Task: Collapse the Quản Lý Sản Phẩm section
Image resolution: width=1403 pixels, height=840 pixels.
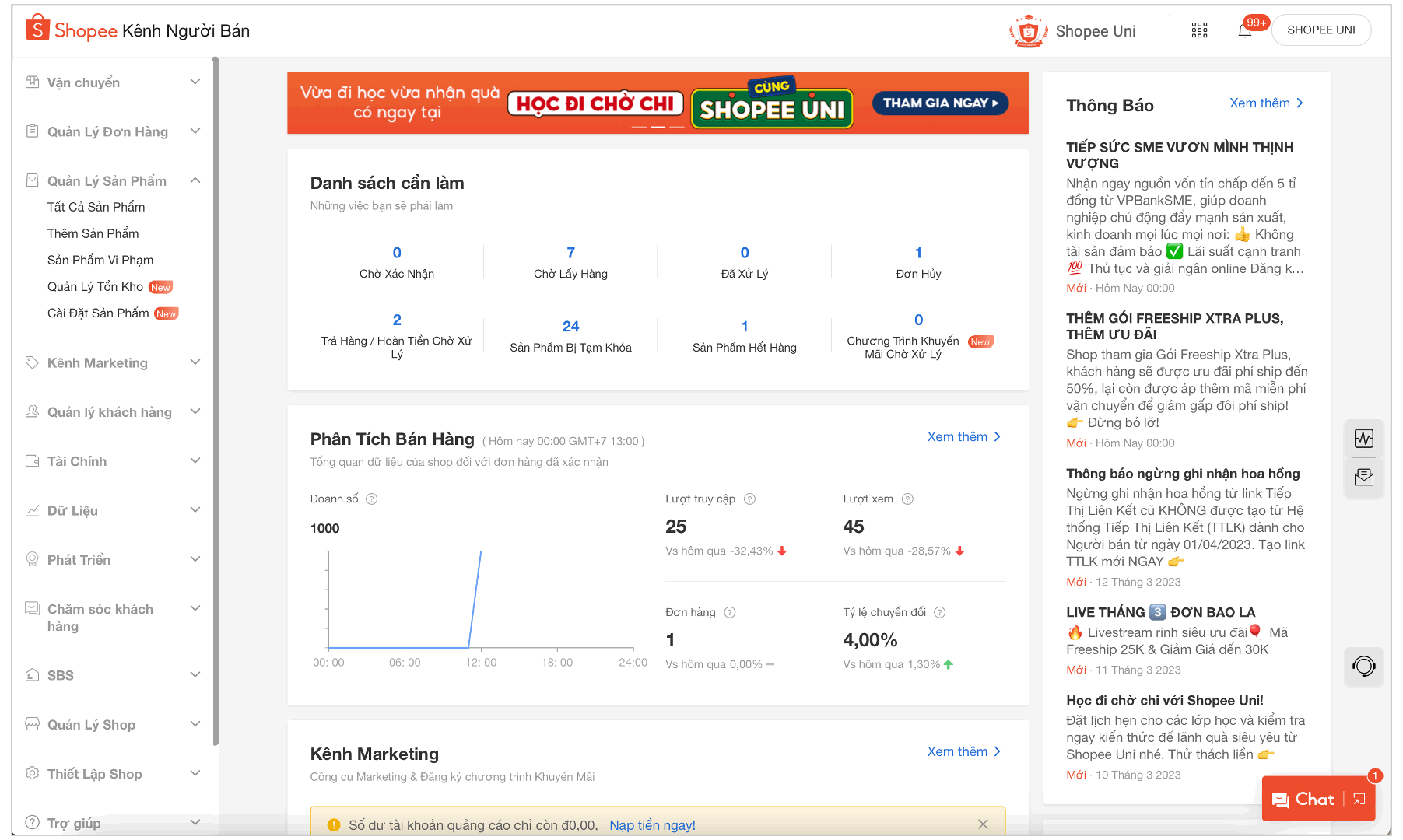Action: click(195, 180)
